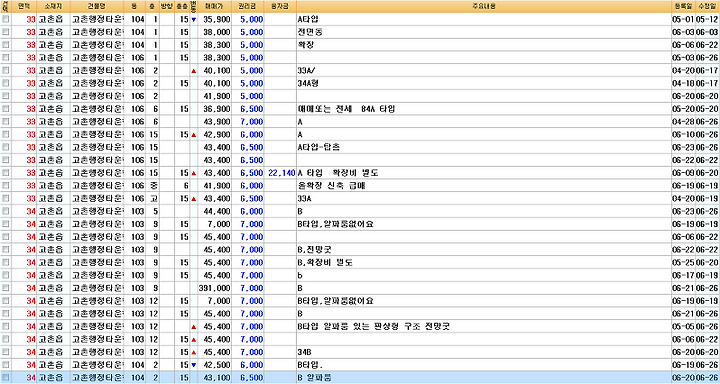Screen dimensions: 720x384
Task: Select the '전면동' note cell
Action: [484, 32]
